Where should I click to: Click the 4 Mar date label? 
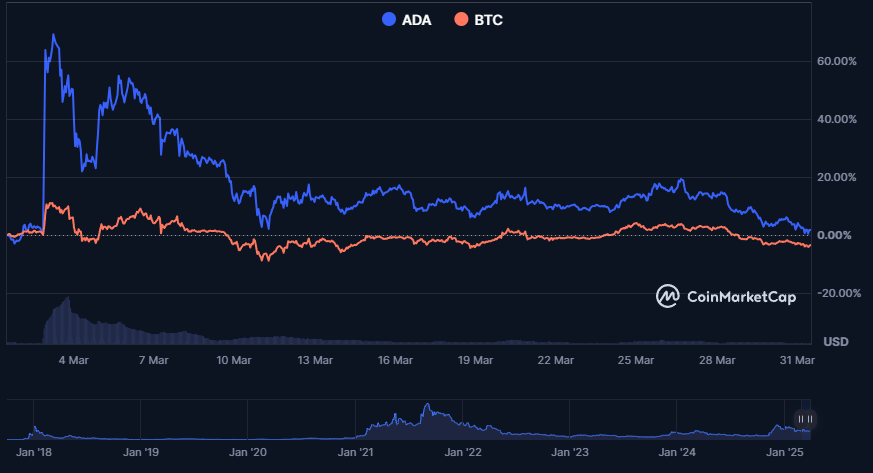coord(73,360)
